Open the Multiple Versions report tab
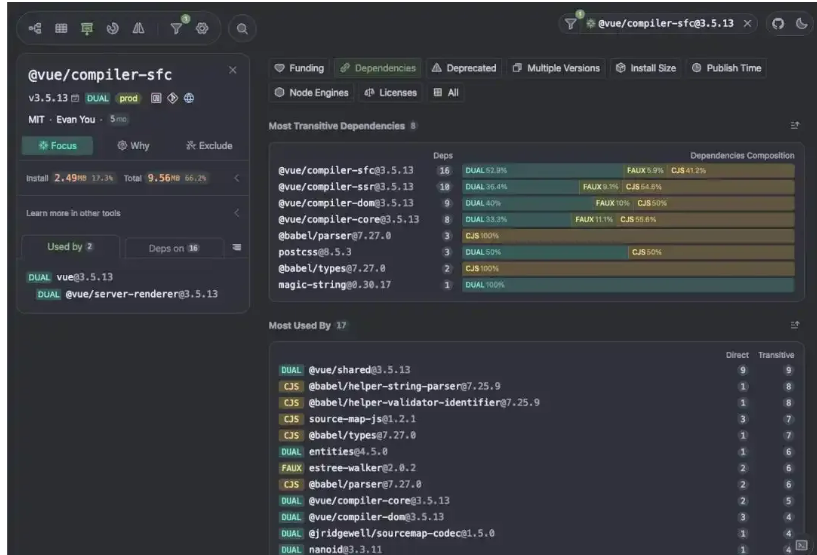The height and width of the screenshot is (555, 817). tap(556, 68)
